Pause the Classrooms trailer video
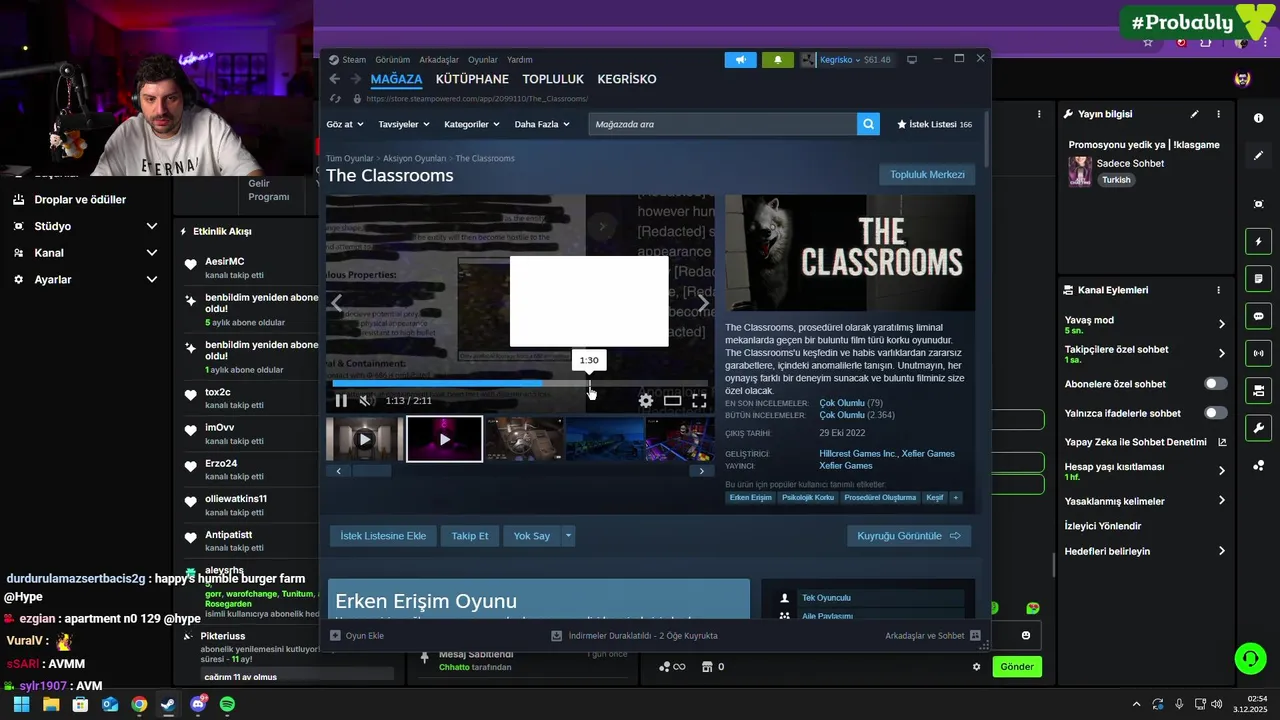The height and width of the screenshot is (720, 1280). (341, 401)
